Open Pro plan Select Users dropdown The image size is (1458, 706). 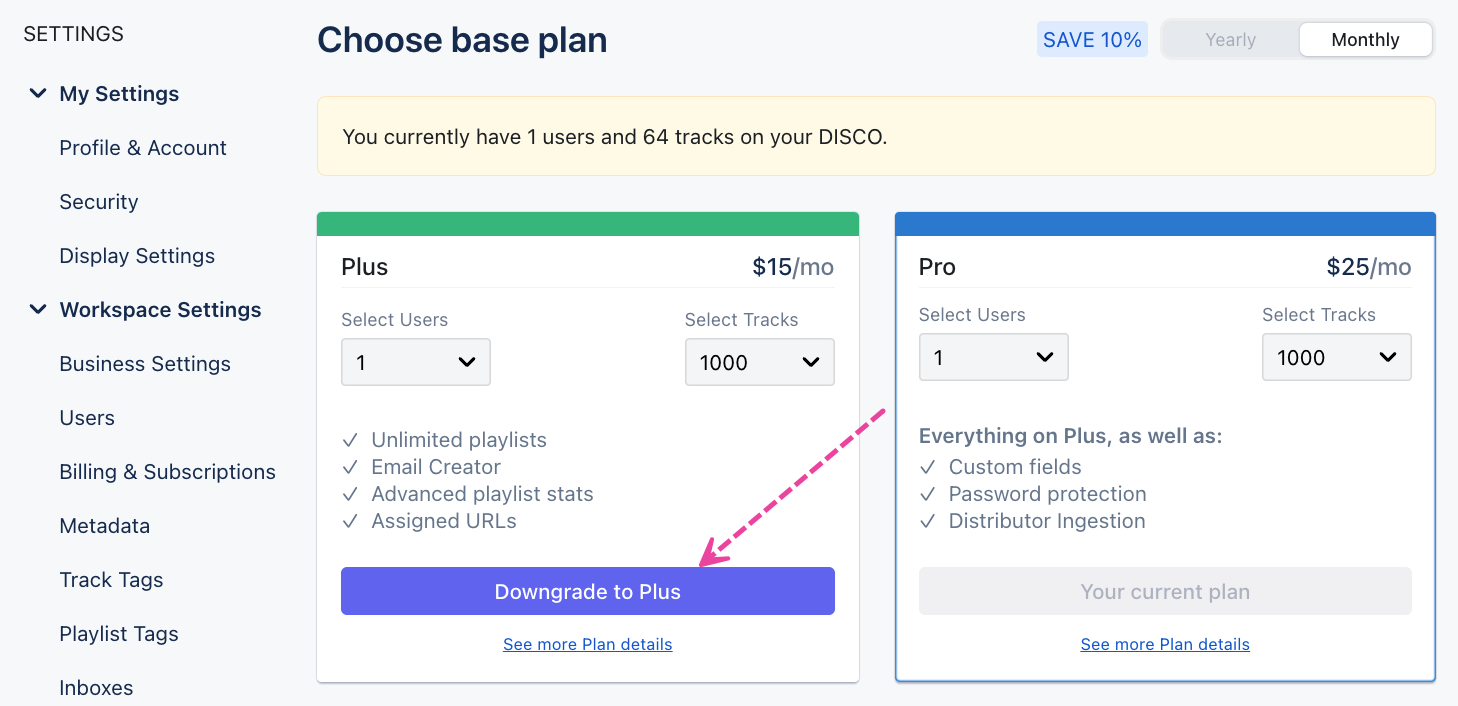pos(993,357)
